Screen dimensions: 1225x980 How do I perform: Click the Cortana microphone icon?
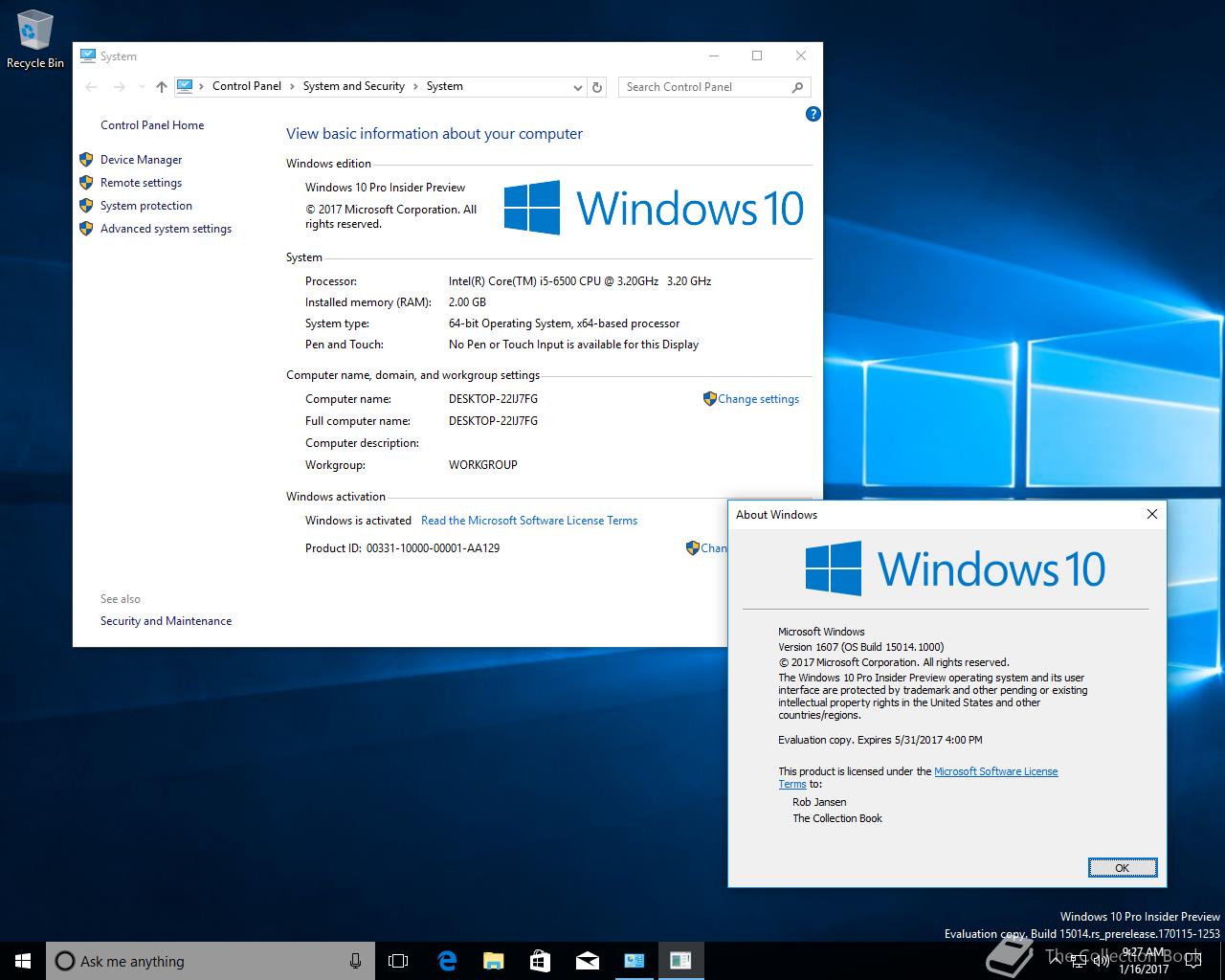point(355,961)
